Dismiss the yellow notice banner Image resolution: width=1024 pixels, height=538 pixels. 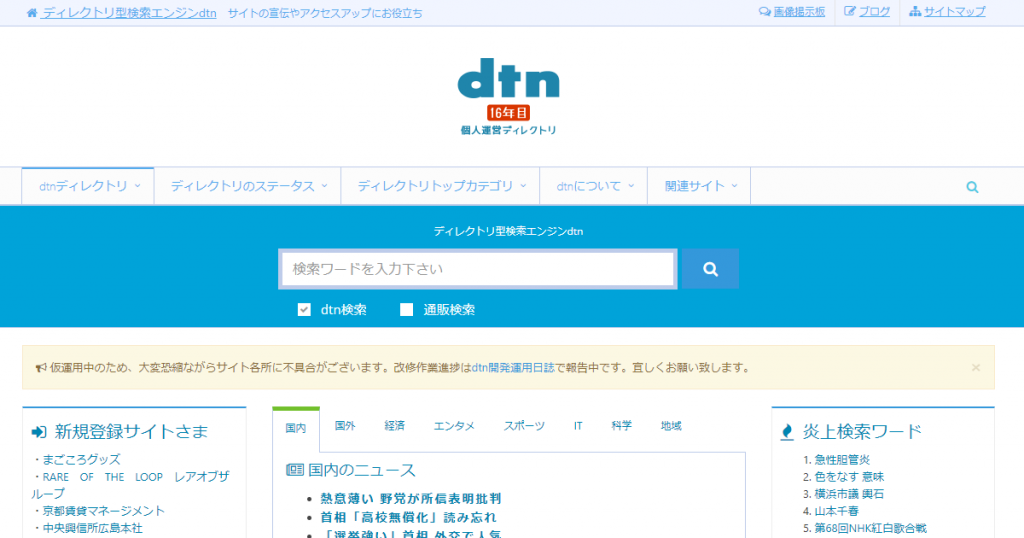pyautogui.click(x=975, y=367)
